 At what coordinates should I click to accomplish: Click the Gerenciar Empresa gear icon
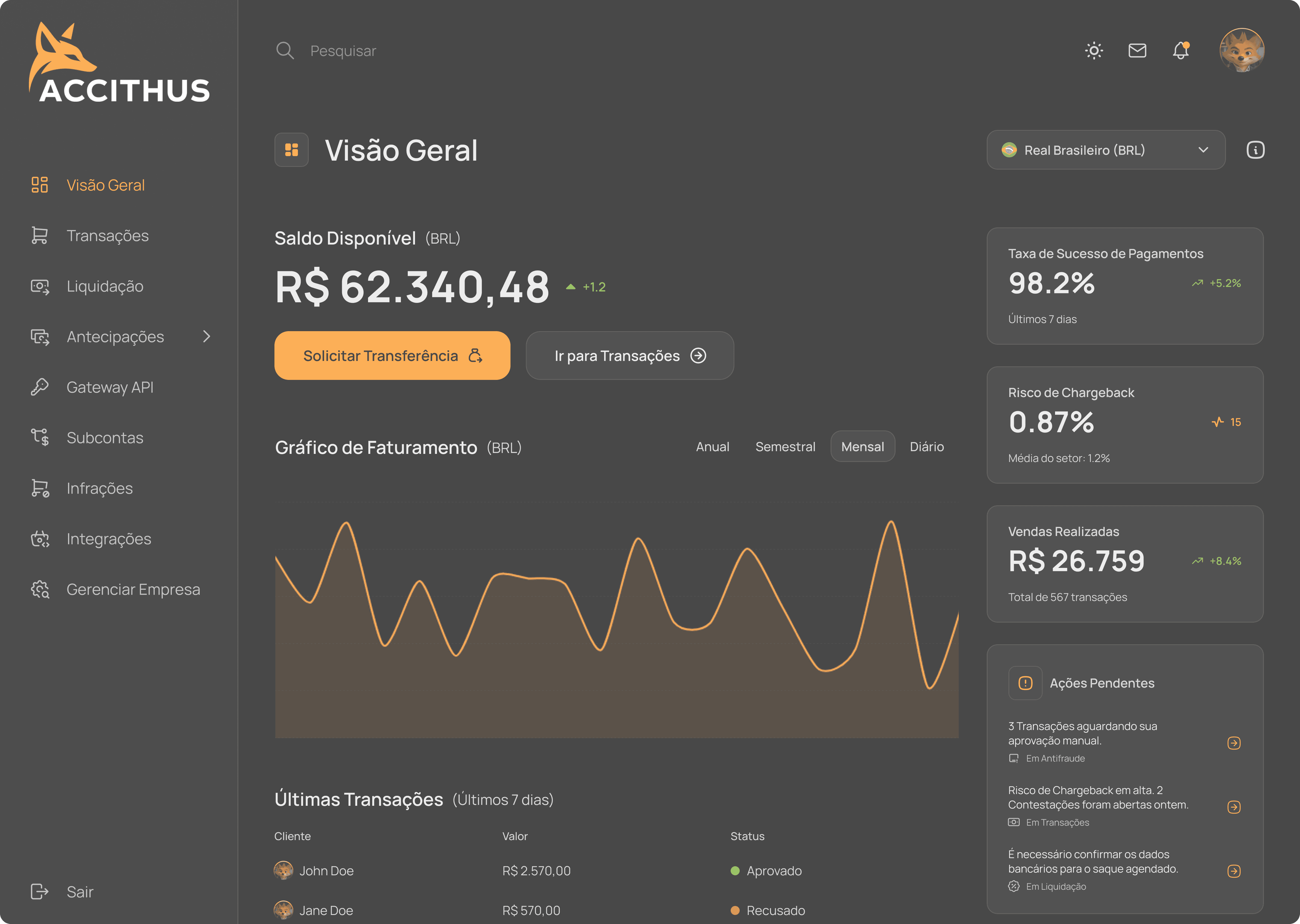[40, 590]
